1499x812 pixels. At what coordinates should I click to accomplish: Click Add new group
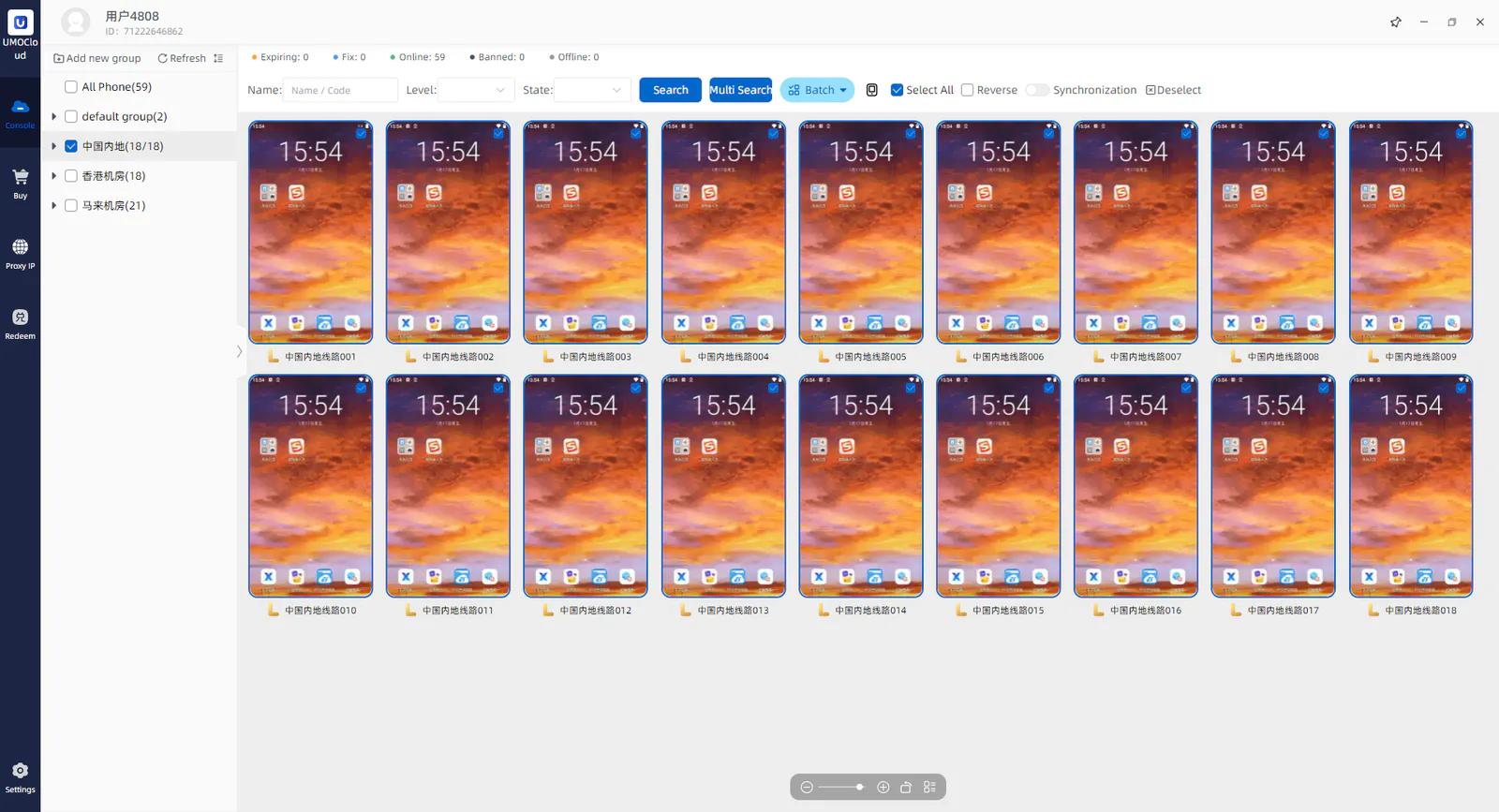point(97,58)
